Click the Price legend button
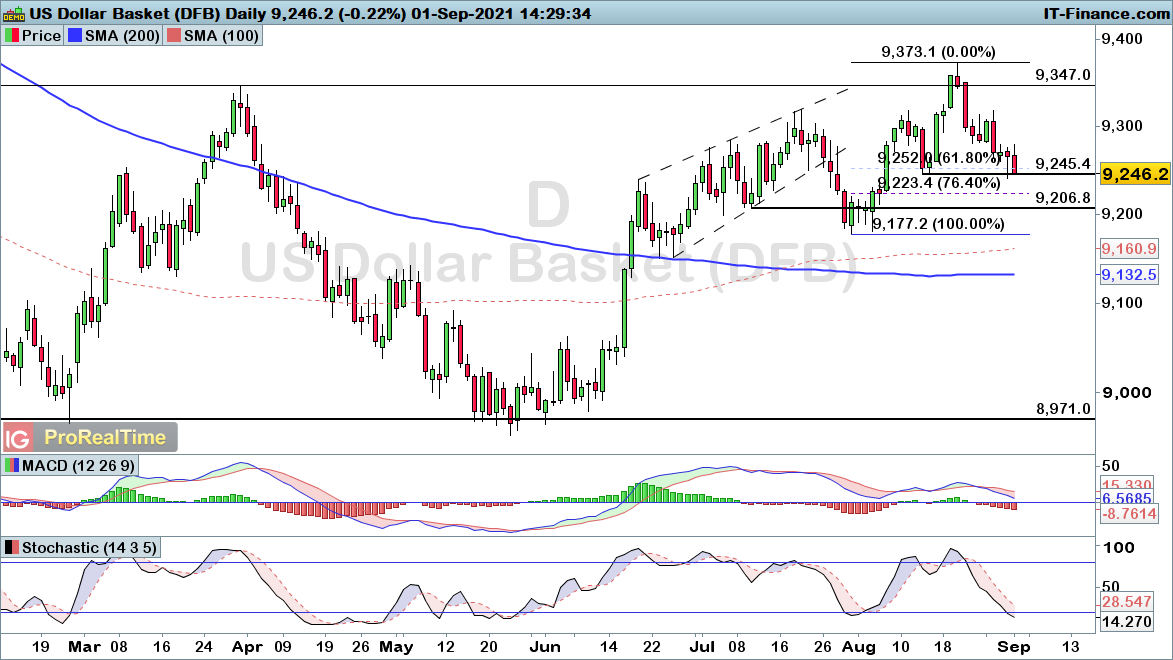The width and height of the screenshot is (1173, 660). point(33,36)
